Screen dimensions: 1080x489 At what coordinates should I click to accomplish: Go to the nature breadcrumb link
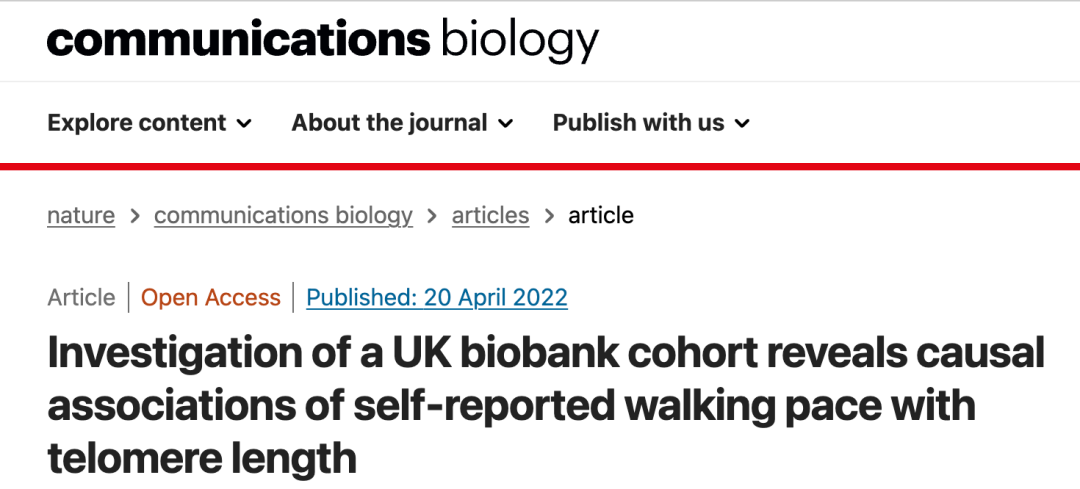[x=81, y=216]
